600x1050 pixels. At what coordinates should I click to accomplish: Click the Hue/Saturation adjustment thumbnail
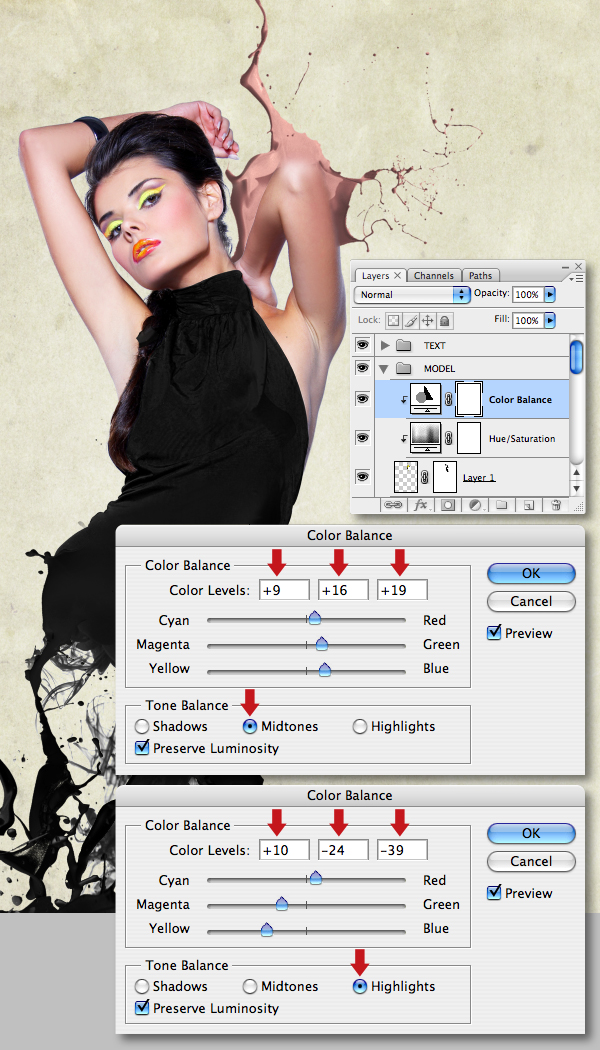(x=425, y=438)
